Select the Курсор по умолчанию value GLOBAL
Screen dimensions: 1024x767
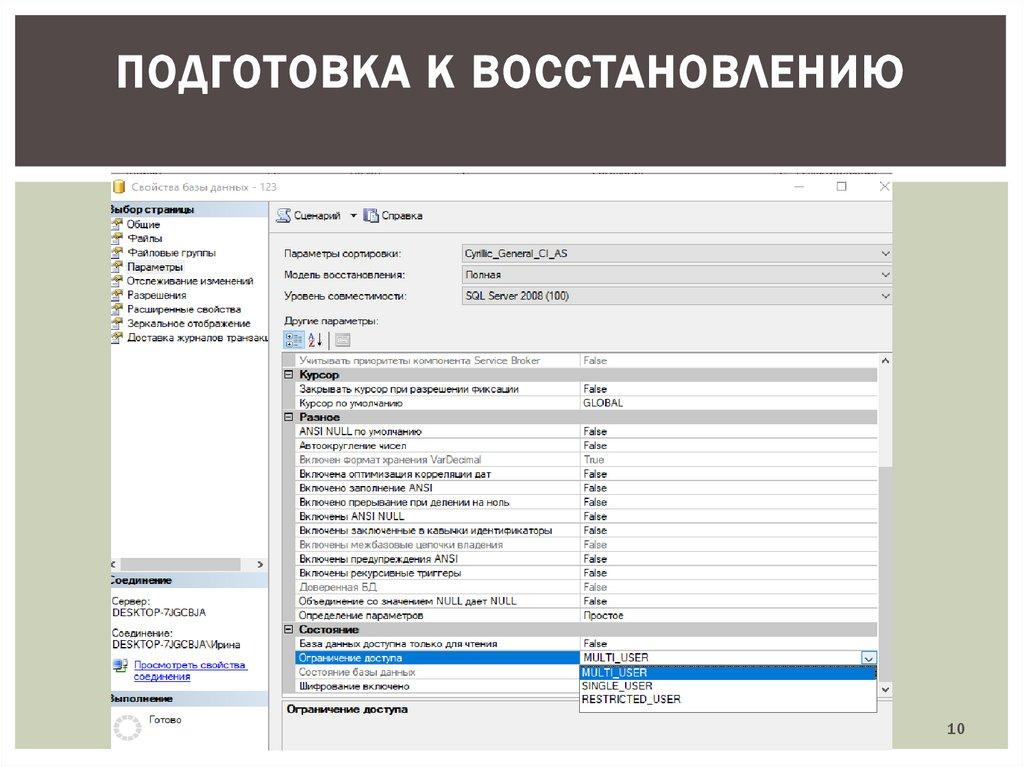click(603, 403)
